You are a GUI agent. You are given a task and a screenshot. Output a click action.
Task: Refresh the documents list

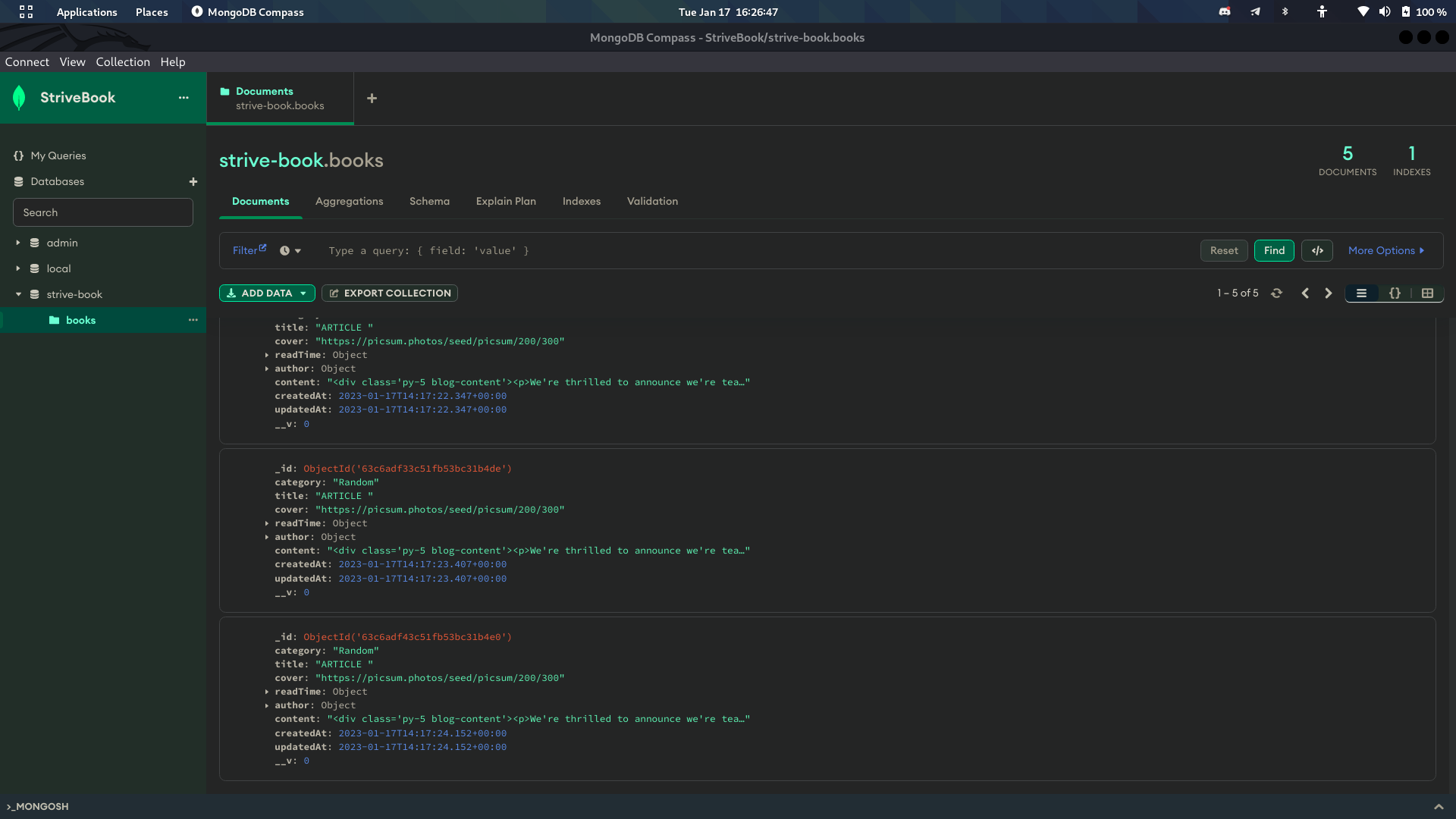coord(1277,293)
